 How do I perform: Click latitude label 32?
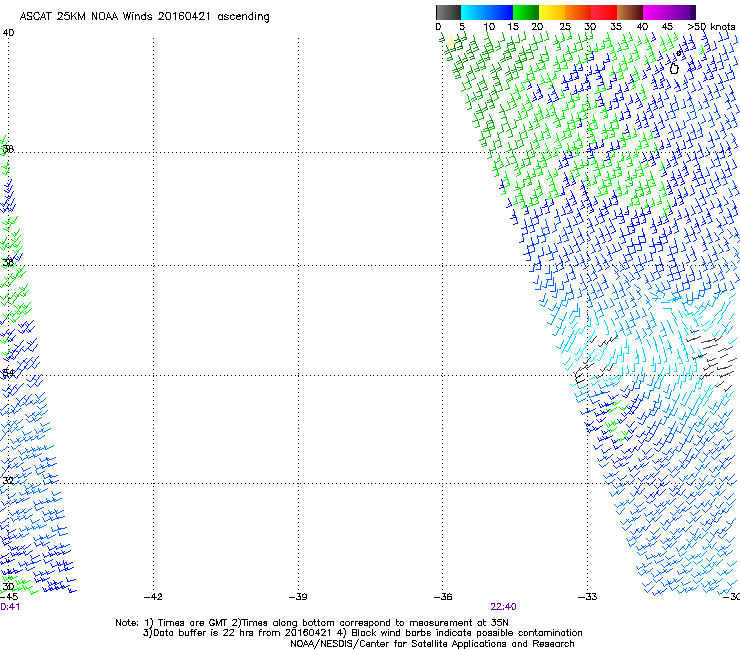8,481
